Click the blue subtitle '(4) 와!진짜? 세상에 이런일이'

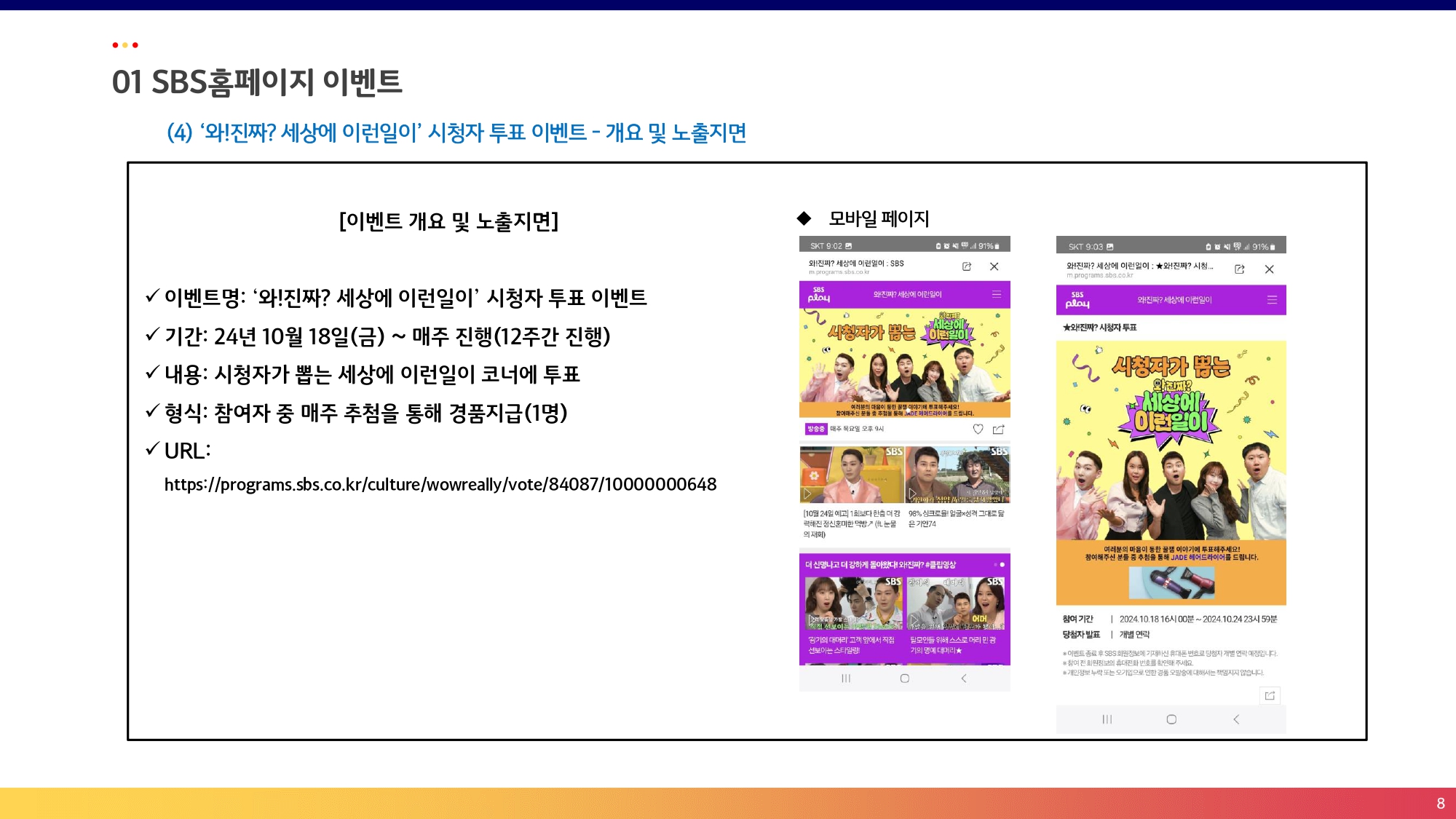point(456,132)
